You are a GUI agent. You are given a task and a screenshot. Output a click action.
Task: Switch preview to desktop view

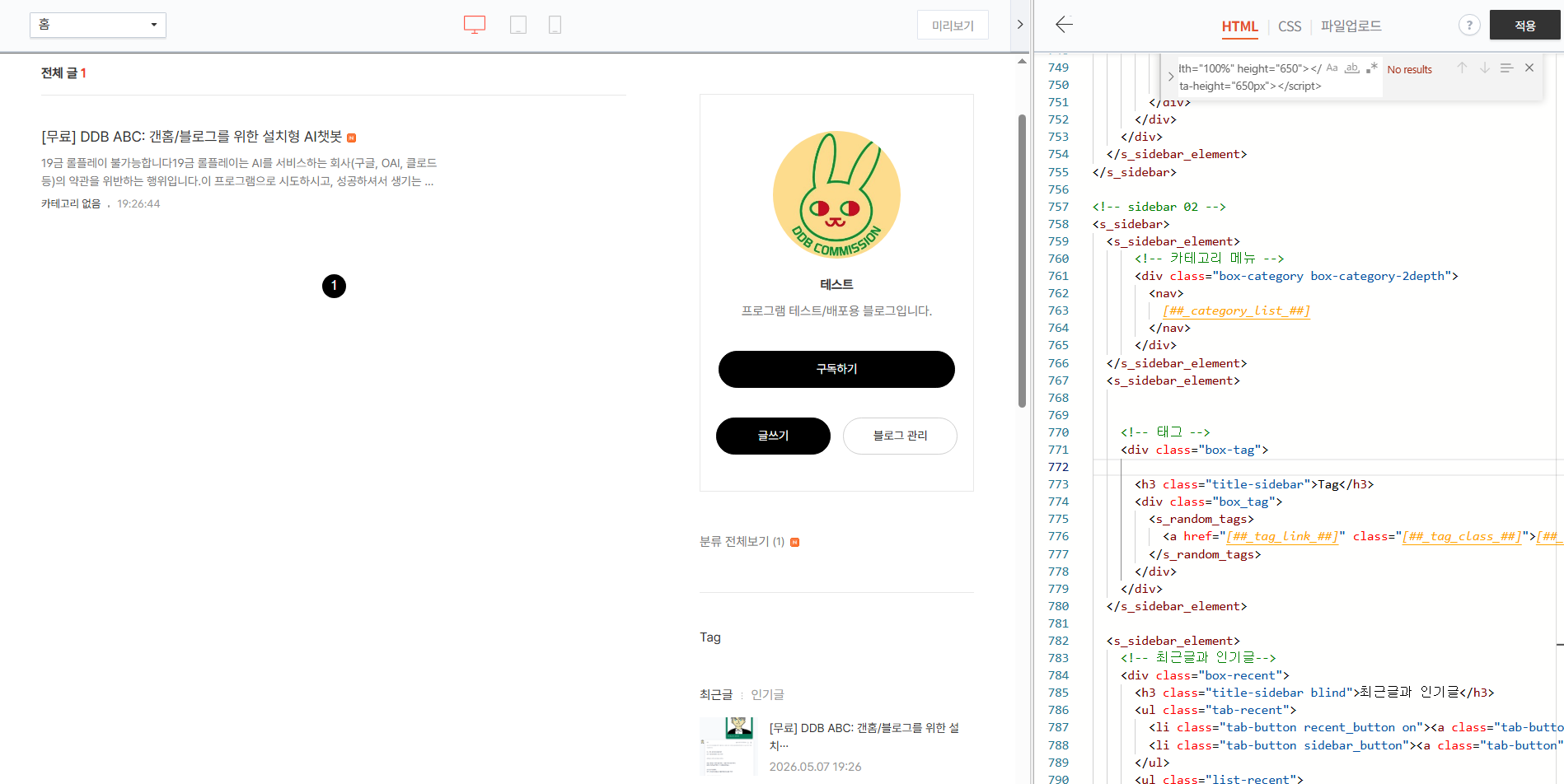click(475, 25)
